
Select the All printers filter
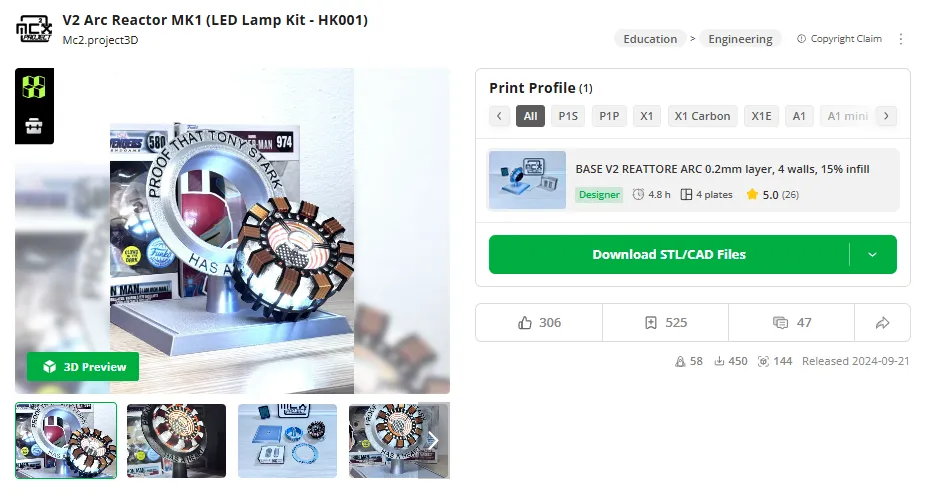(530, 116)
